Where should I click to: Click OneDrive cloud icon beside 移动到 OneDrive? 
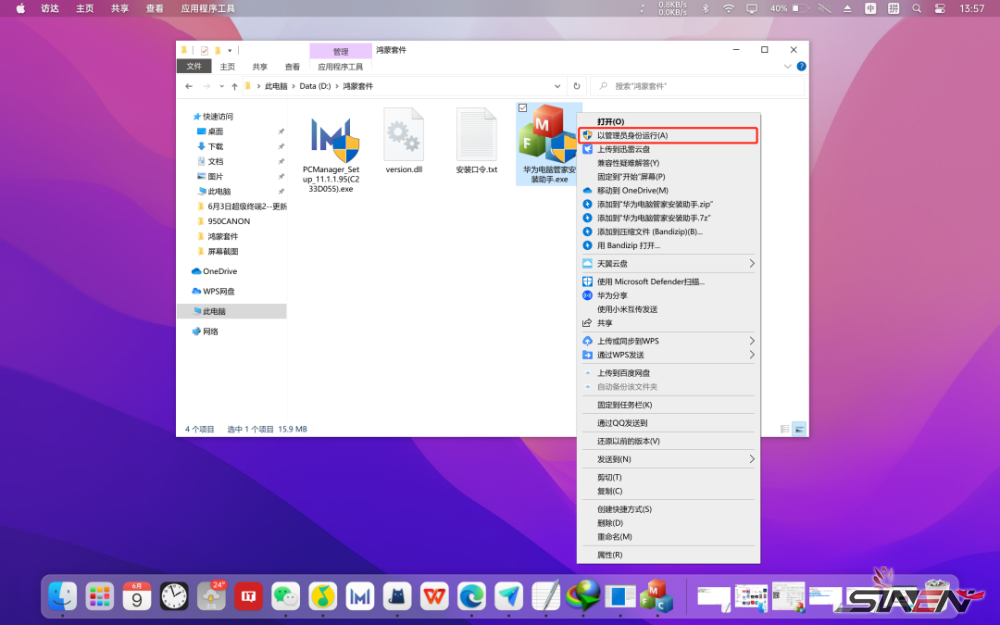[x=587, y=191]
